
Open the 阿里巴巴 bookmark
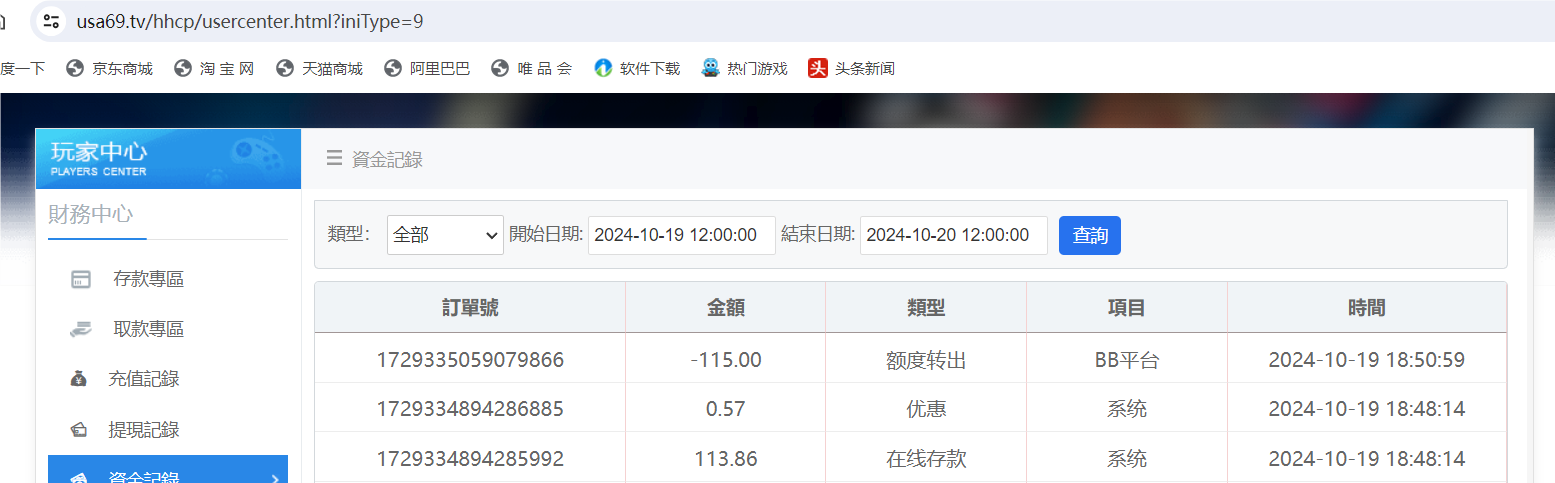427,69
